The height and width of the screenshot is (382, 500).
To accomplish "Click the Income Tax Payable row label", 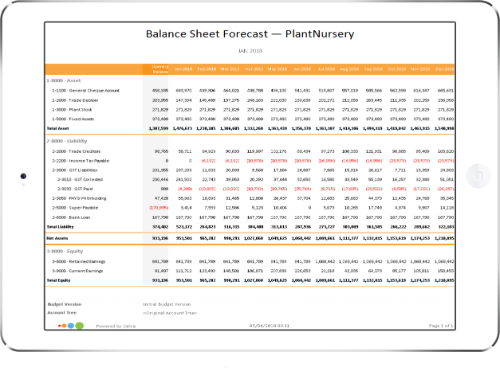I will [x=80, y=161].
